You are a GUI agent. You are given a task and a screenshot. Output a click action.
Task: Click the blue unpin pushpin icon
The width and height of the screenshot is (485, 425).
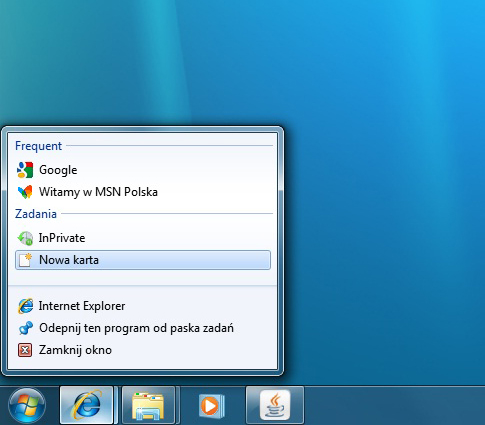(25, 328)
